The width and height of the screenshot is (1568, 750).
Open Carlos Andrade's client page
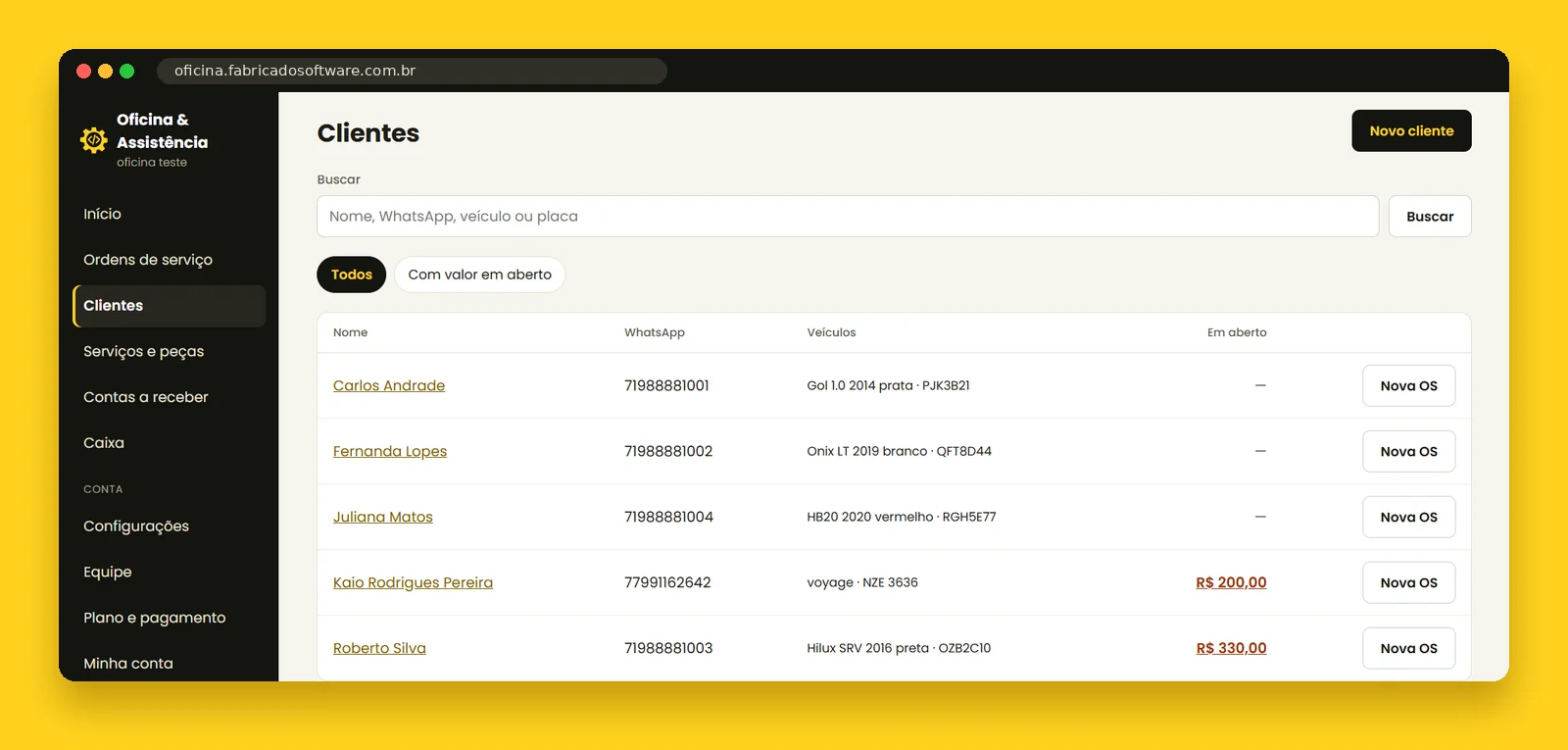(x=389, y=385)
